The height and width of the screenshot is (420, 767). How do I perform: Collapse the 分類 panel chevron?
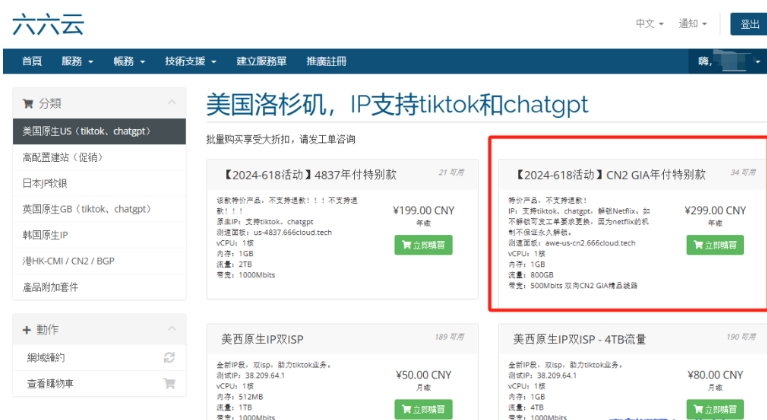172,102
